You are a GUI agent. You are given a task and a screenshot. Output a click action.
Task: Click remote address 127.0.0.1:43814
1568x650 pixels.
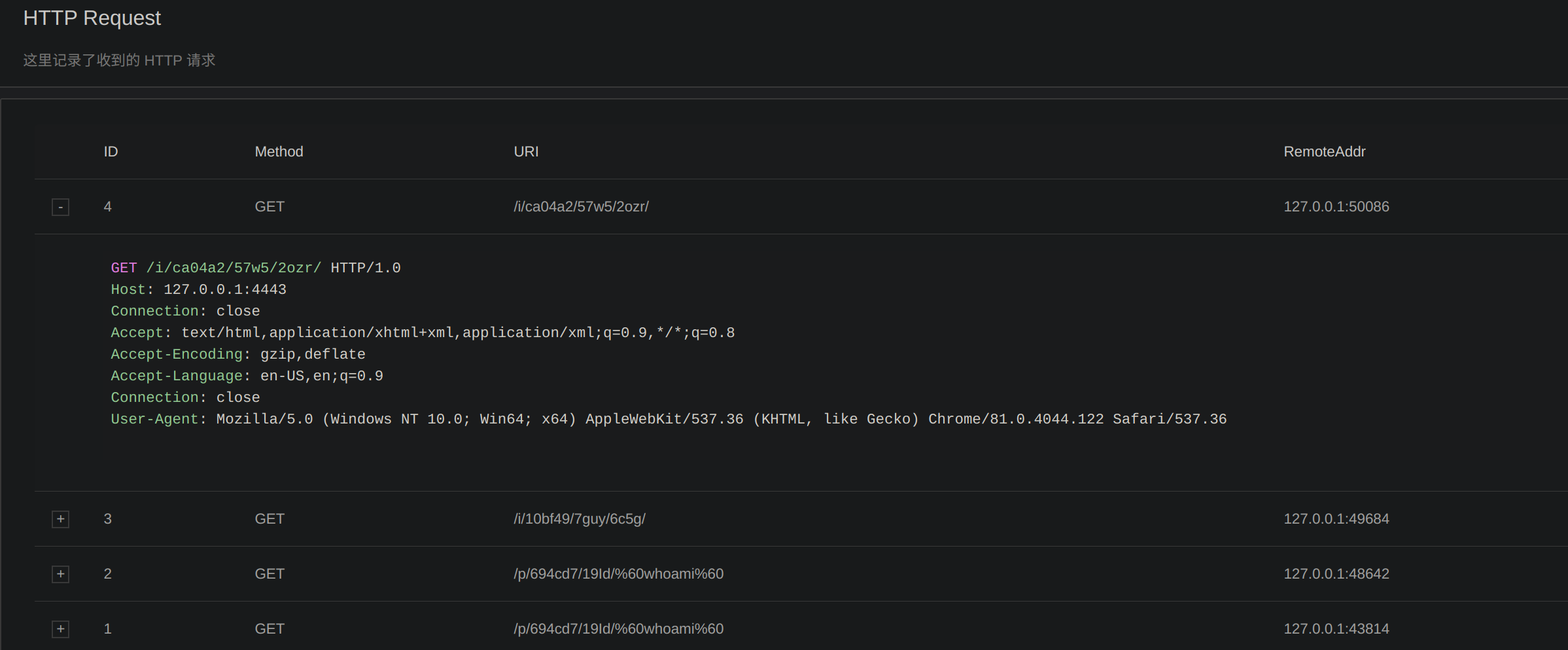1336,629
